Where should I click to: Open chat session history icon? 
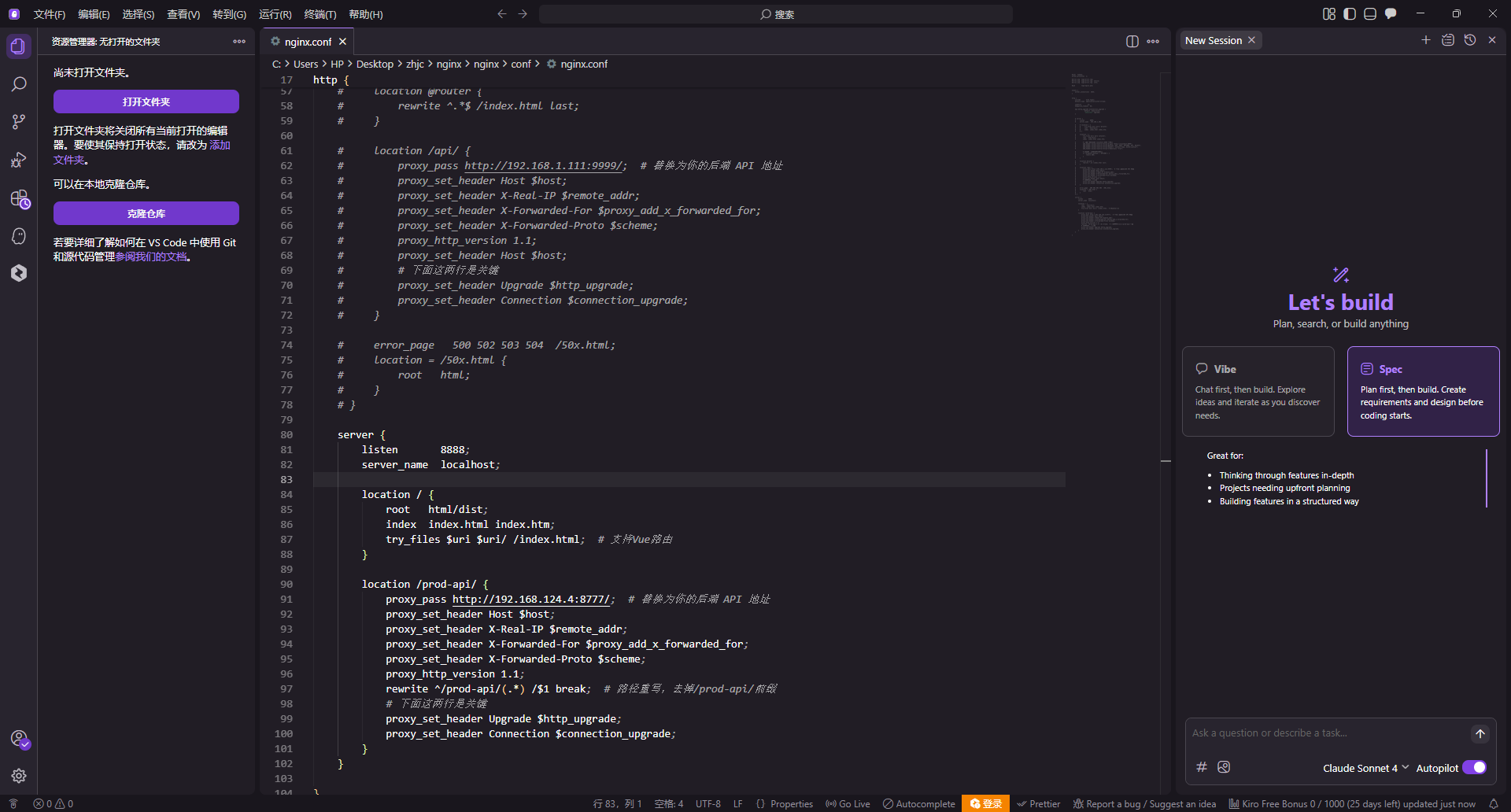point(1469,40)
